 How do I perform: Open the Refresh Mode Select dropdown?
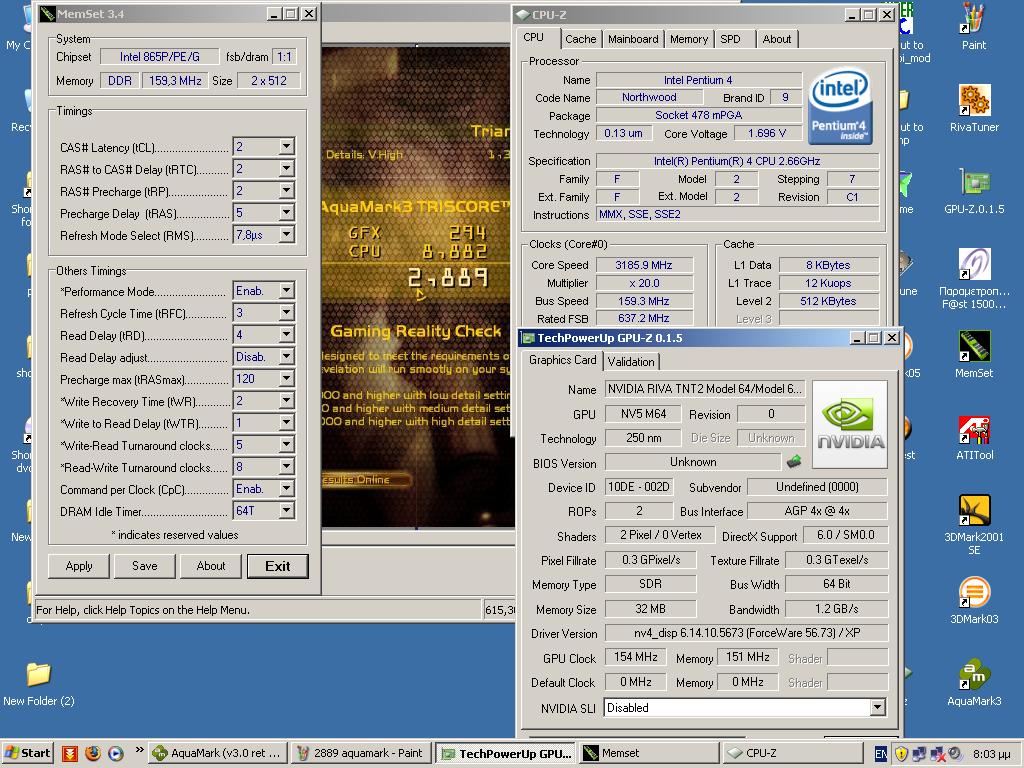coord(286,234)
